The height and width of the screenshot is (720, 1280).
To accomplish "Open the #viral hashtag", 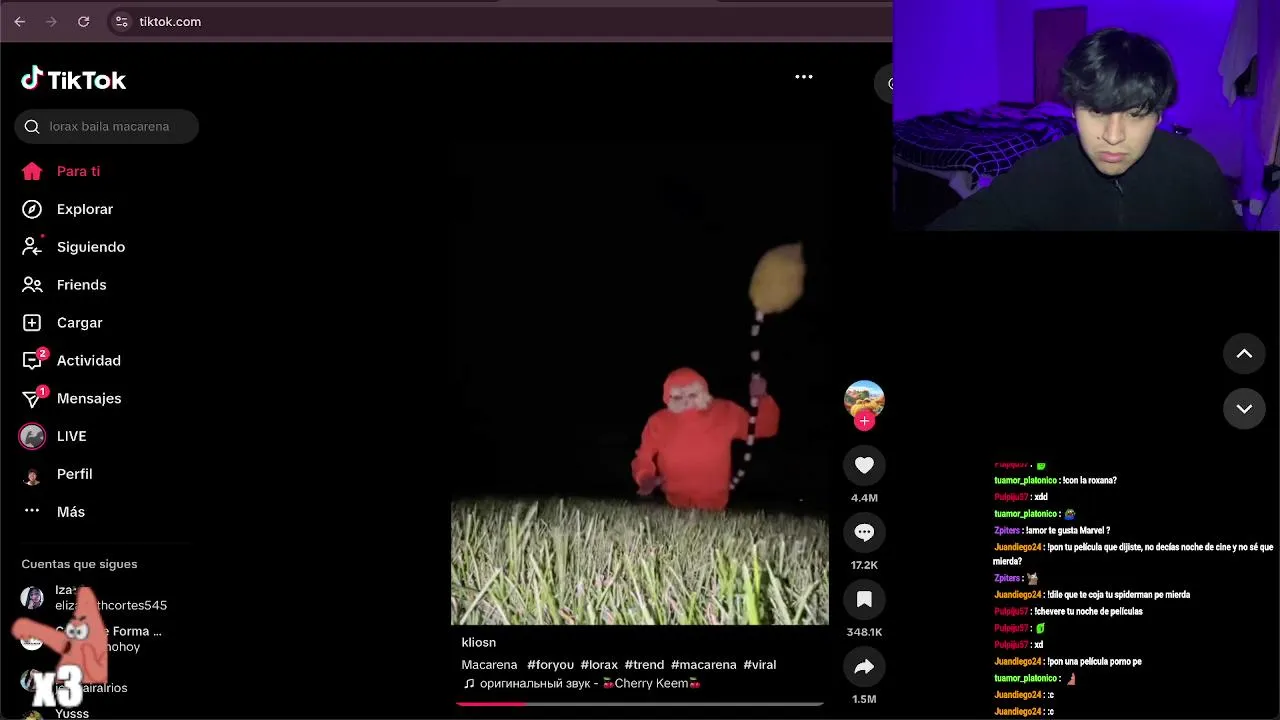I will (760, 664).
